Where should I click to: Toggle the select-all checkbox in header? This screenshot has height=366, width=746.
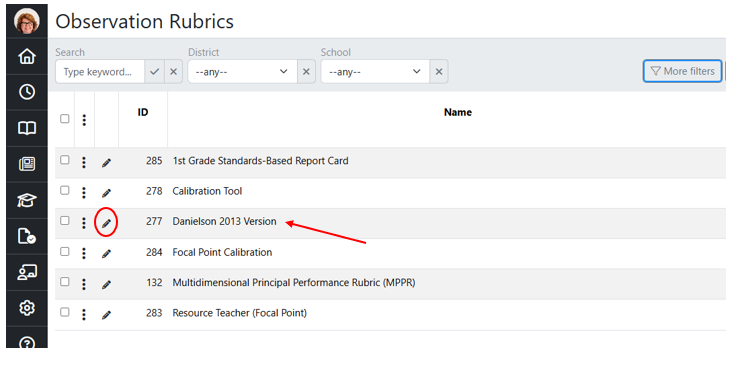pos(65,119)
